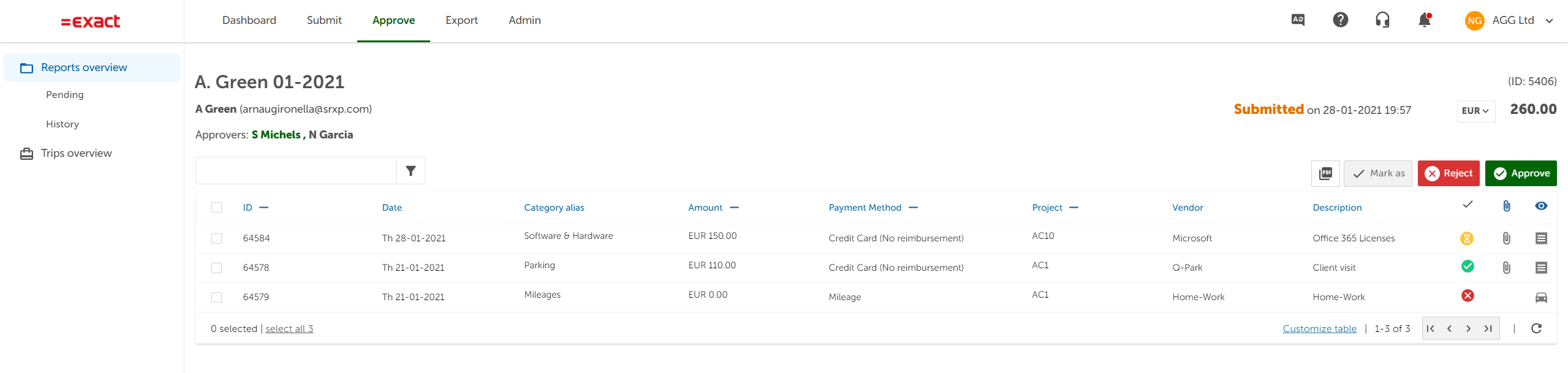
Task: Open Customize table link
Action: (1320, 329)
